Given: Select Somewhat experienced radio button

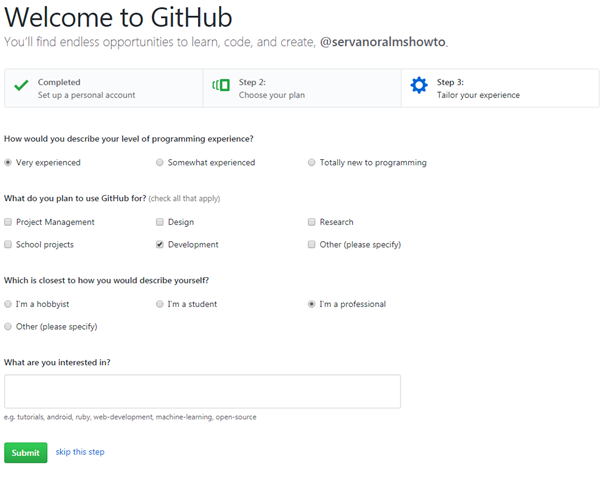Looking at the screenshot, I should 159,162.
